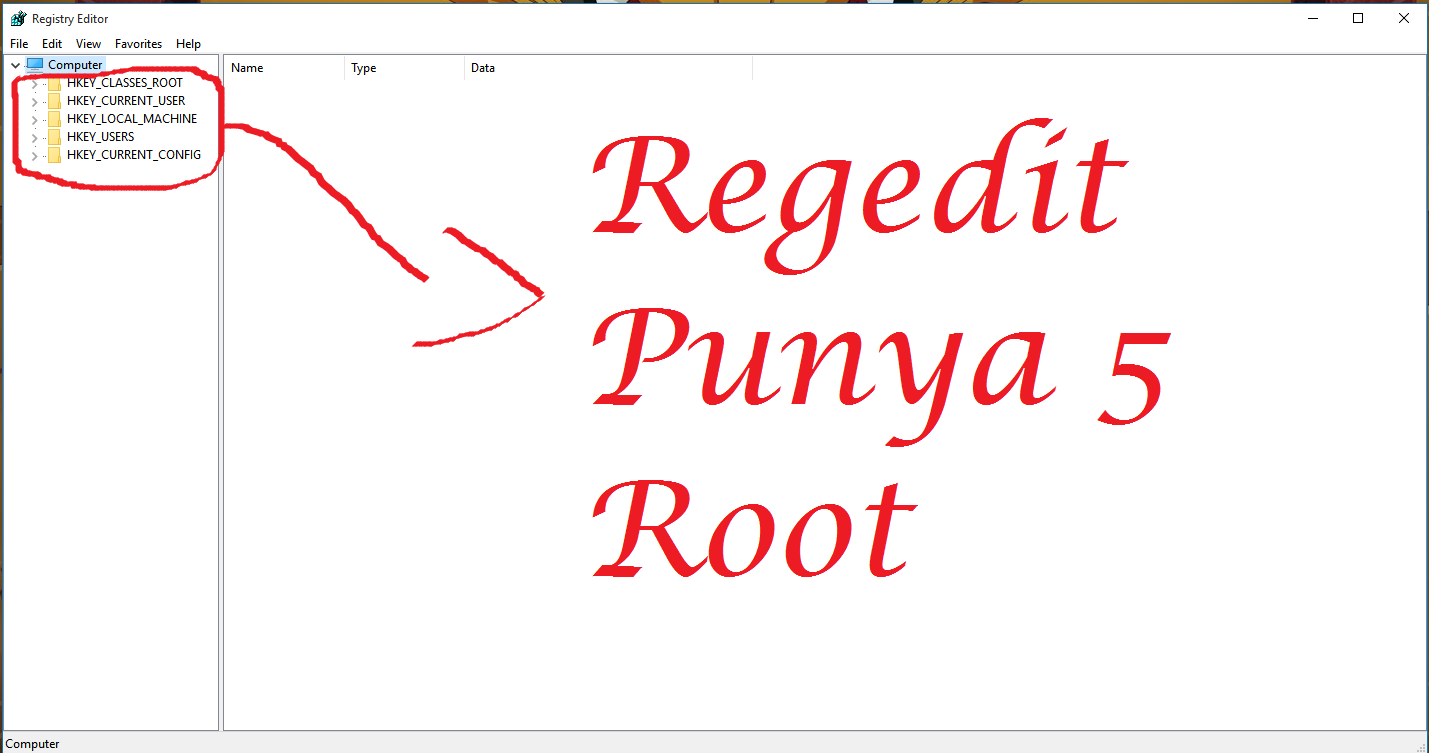The width and height of the screenshot is (1429, 753).
Task: Click the status bar showing Computer
Action: click(x=31, y=743)
